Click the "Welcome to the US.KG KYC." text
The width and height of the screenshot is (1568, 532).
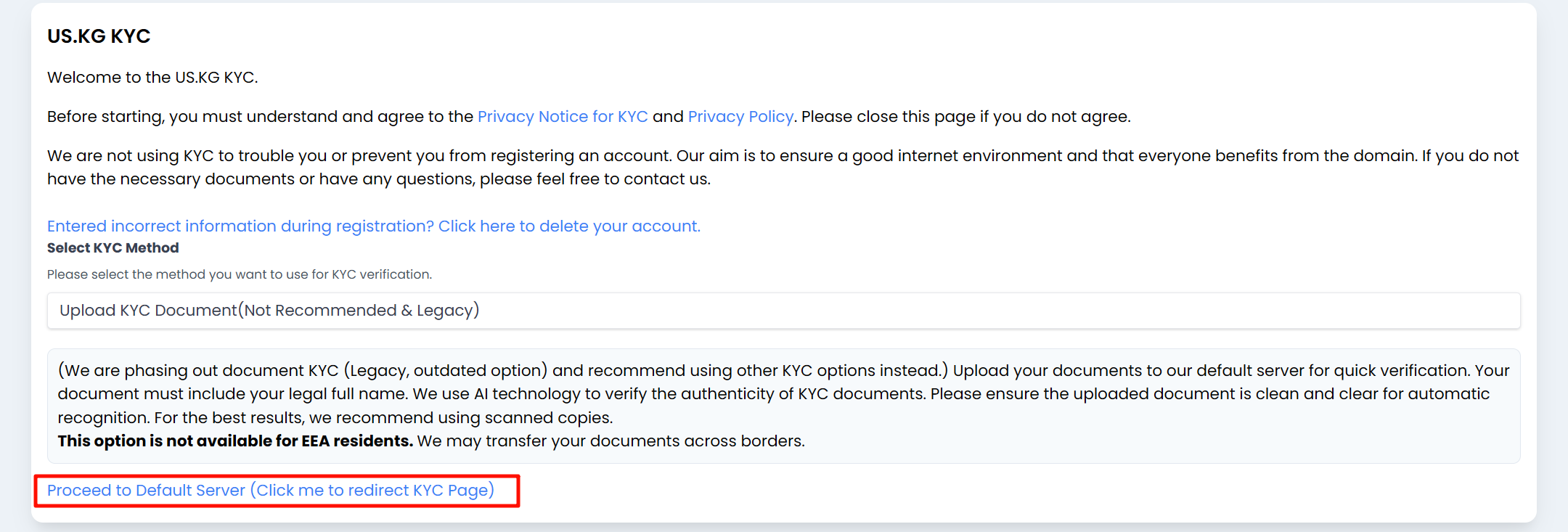tap(152, 78)
